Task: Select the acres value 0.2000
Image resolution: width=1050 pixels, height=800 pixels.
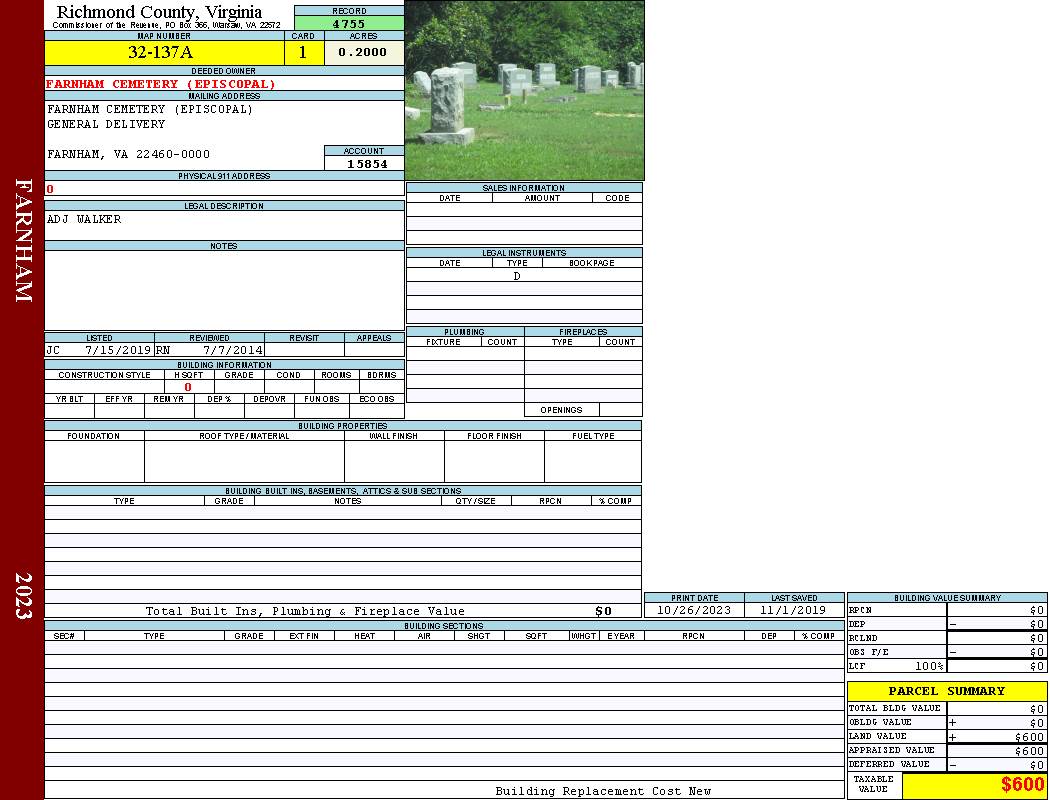Action: pos(363,53)
